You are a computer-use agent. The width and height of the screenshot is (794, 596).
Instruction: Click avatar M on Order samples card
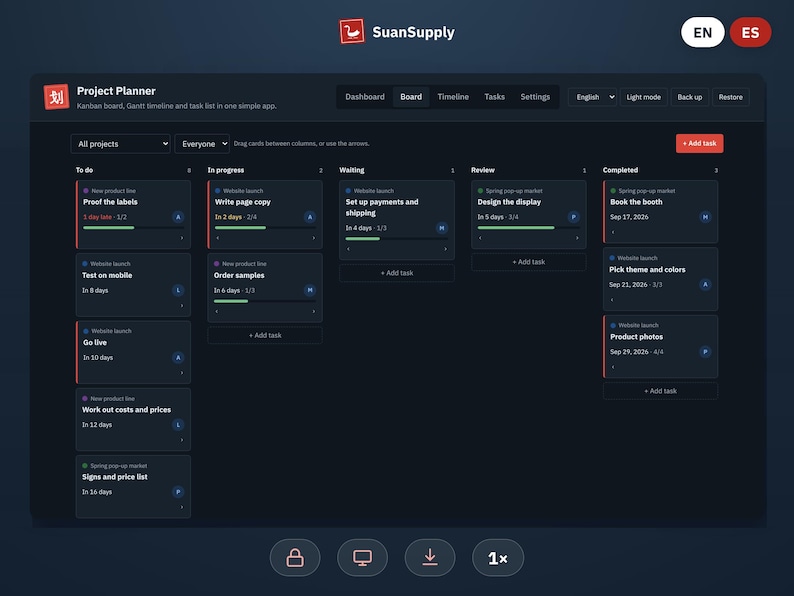click(310, 290)
